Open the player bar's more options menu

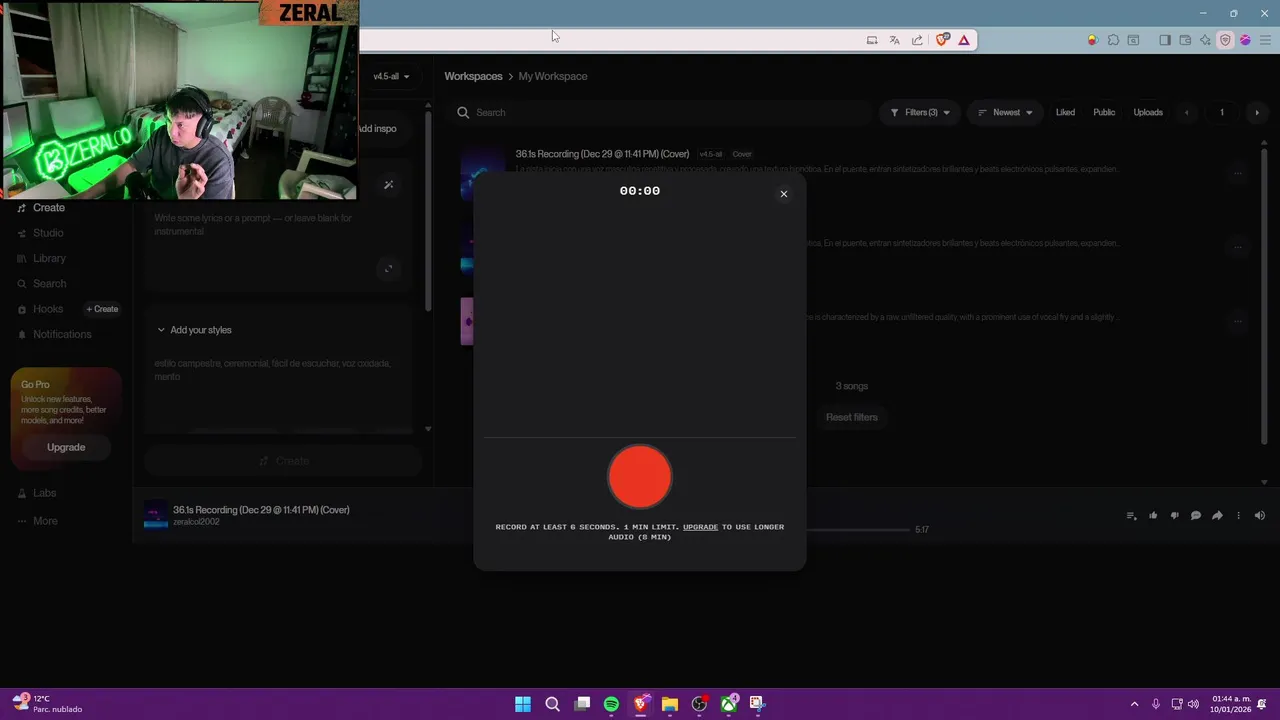click(1238, 516)
